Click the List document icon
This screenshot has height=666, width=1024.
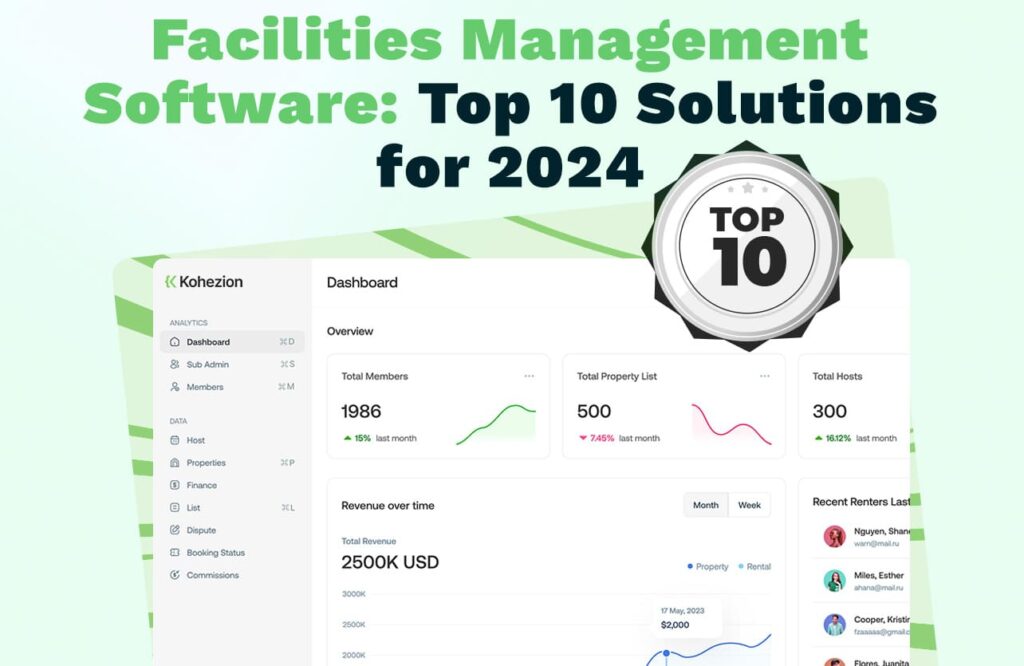tap(174, 507)
